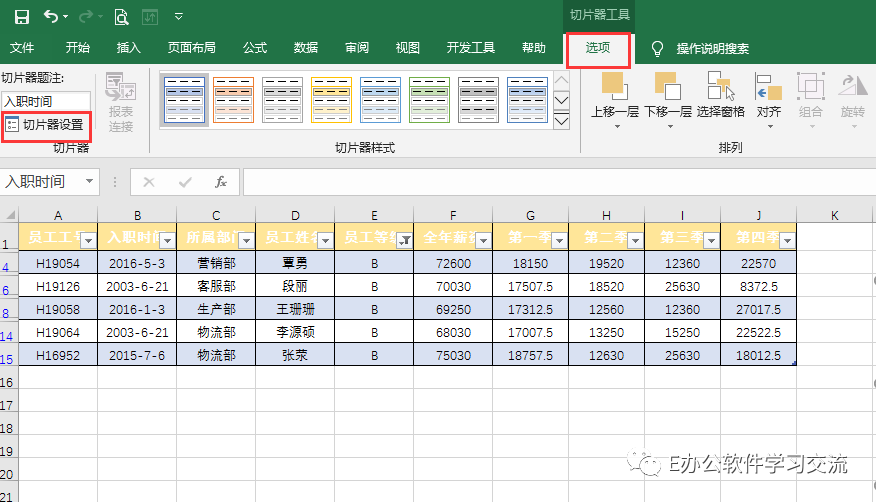Click the Save icon in quick access toolbar
Viewport: 876px width, 502px height.
(x=22, y=17)
